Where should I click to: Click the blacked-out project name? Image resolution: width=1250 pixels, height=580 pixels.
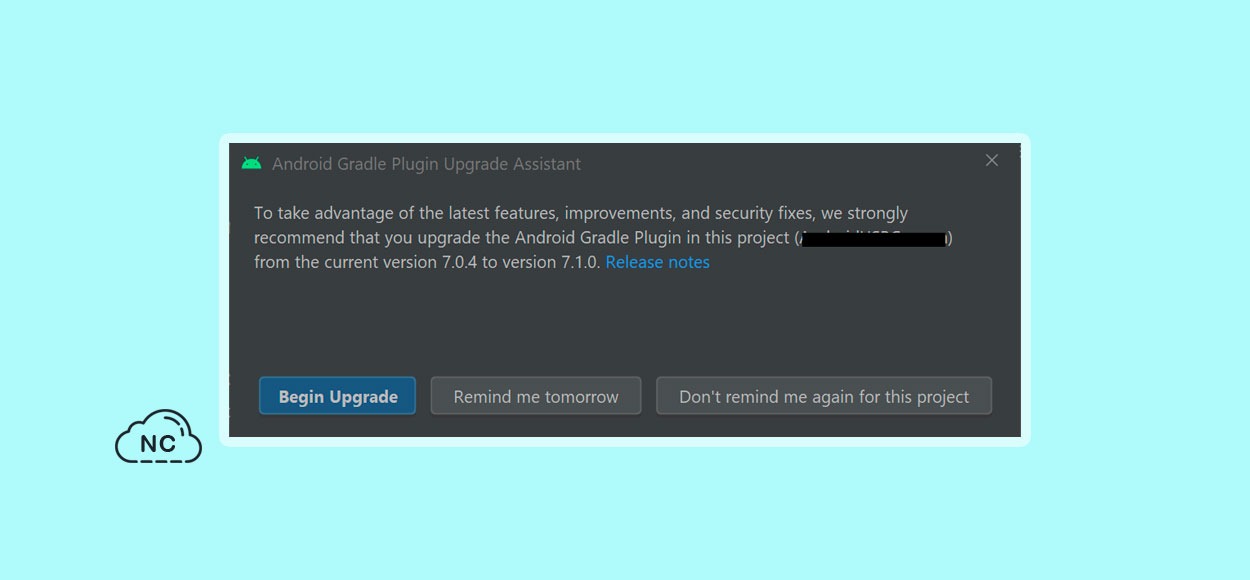[874, 238]
